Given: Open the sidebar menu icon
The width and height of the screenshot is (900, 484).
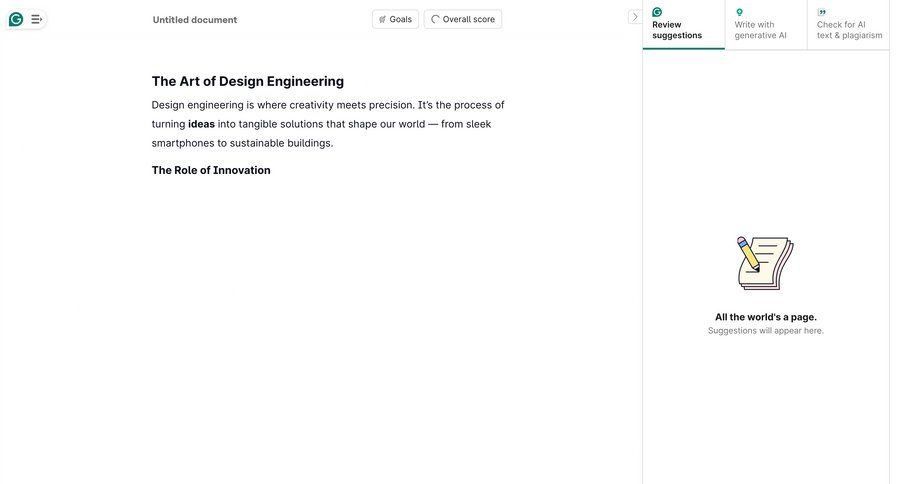Looking at the screenshot, I should click(x=36, y=20).
